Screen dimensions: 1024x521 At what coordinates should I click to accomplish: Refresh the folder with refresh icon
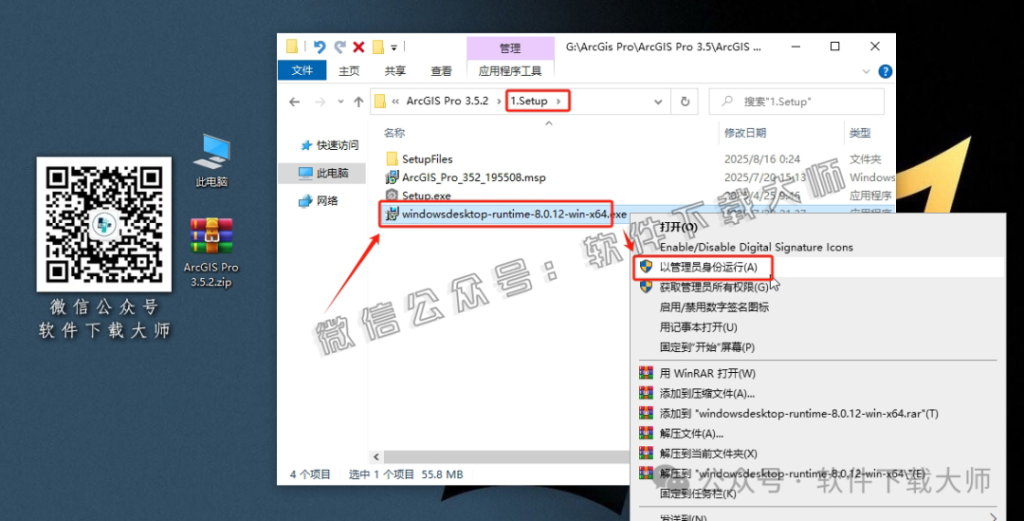(685, 101)
